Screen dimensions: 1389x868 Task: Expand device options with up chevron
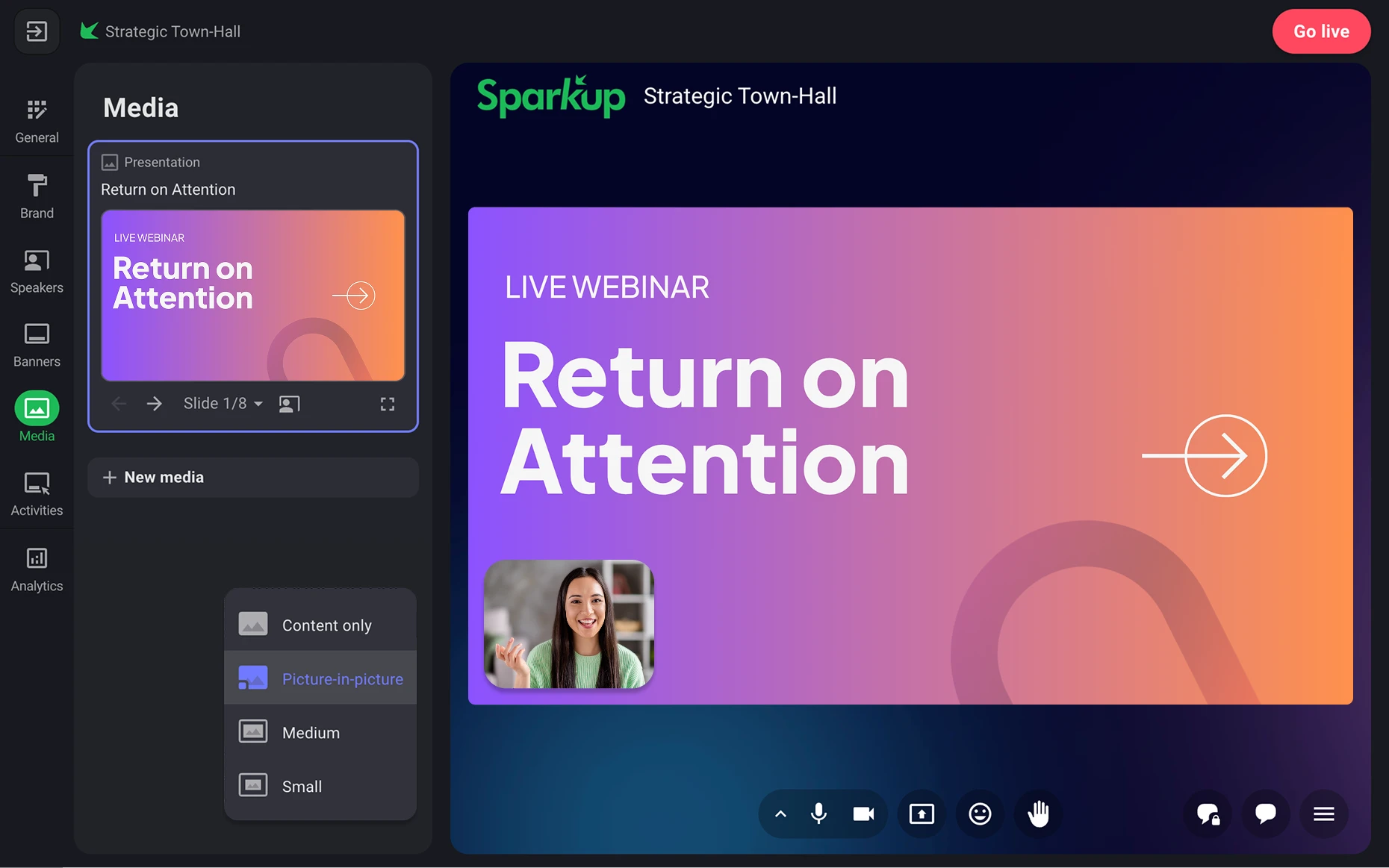[x=780, y=814]
